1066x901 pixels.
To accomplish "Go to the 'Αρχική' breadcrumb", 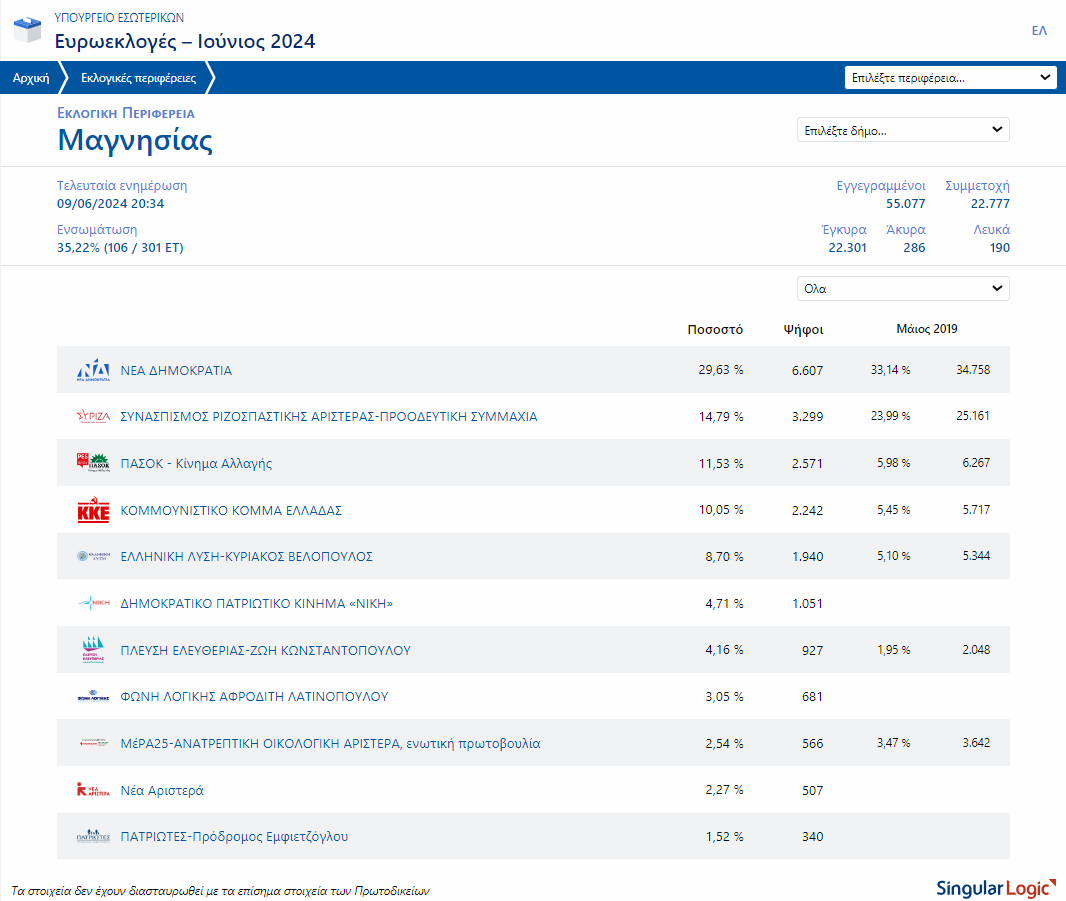I will (x=31, y=78).
